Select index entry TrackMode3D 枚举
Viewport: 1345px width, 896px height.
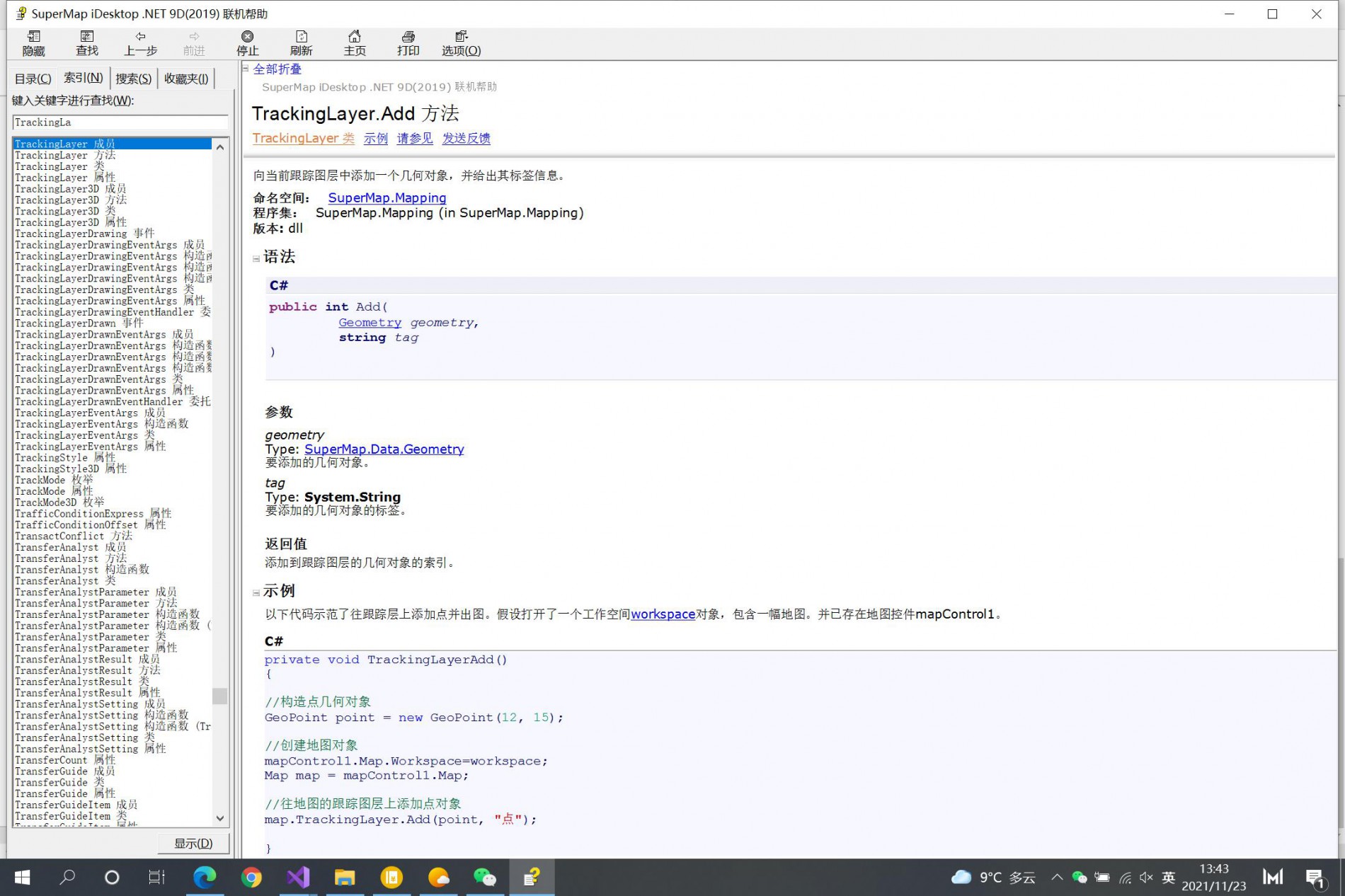tap(59, 502)
